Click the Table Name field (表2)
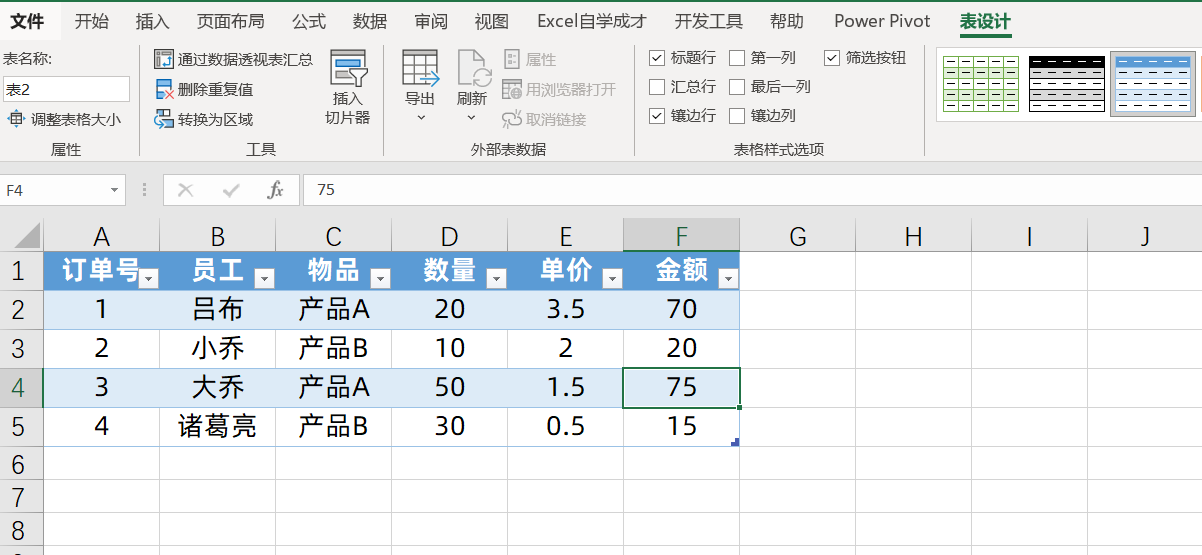The width and height of the screenshot is (1202, 555). [66, 89]
